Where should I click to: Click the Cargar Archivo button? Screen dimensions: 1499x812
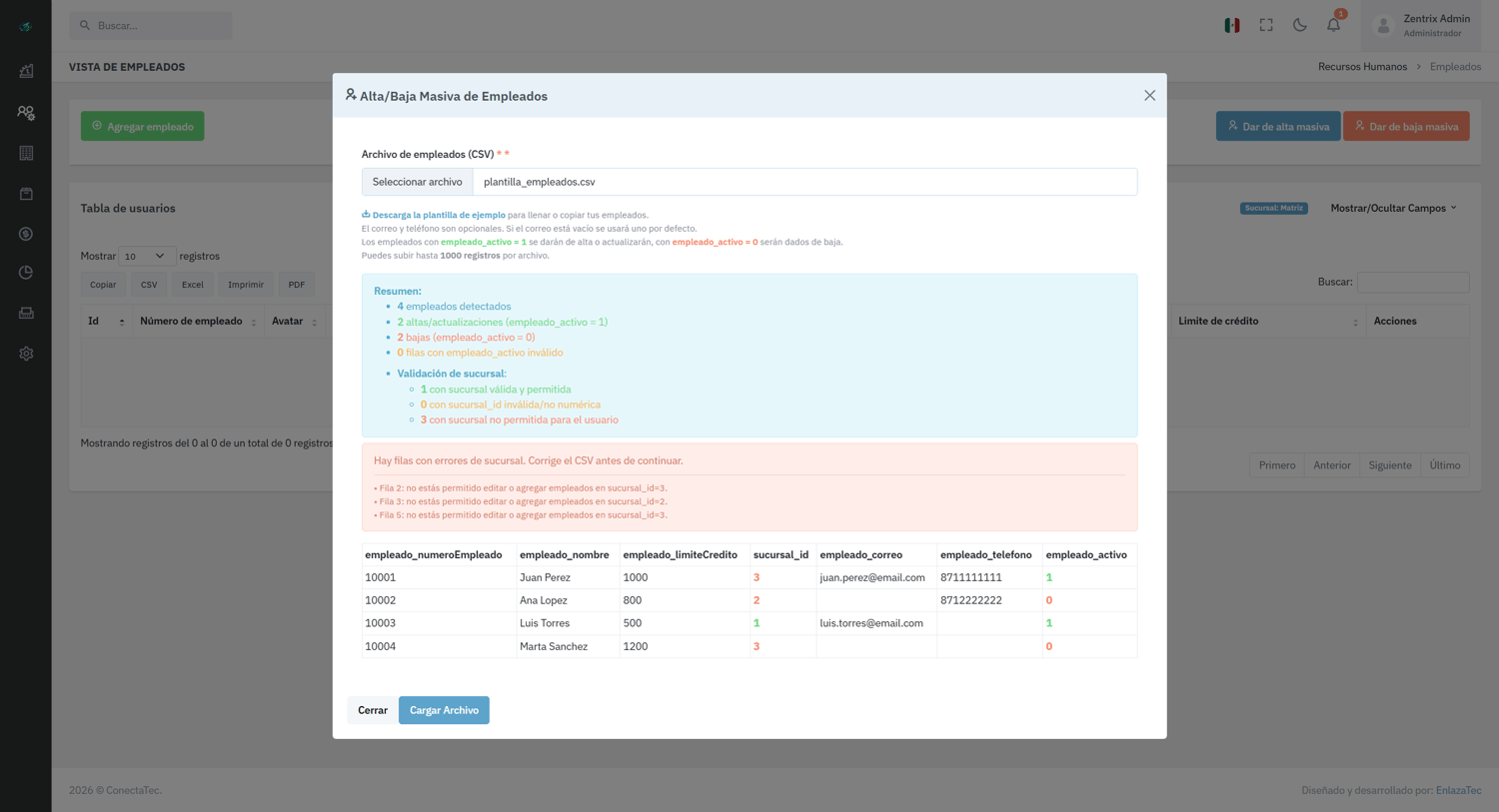pyautogui.click(x=444, y=710)
